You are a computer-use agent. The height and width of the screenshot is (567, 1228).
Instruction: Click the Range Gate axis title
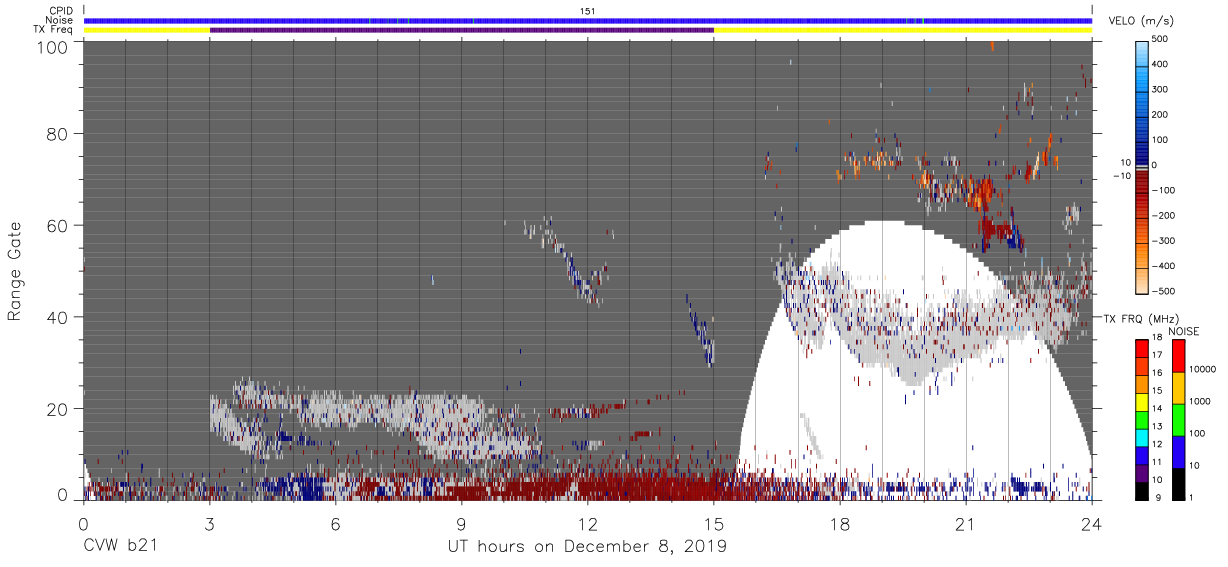[x=15, y=270]
